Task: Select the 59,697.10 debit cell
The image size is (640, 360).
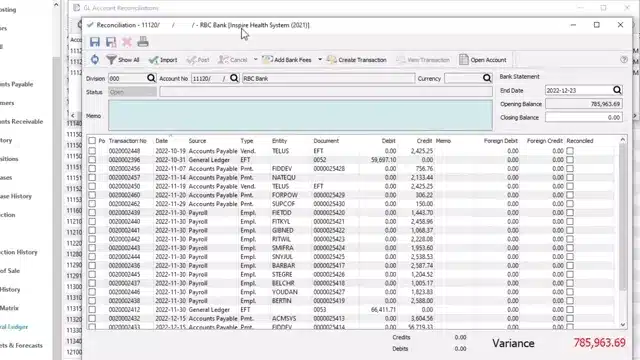Action: pos(383,160)
